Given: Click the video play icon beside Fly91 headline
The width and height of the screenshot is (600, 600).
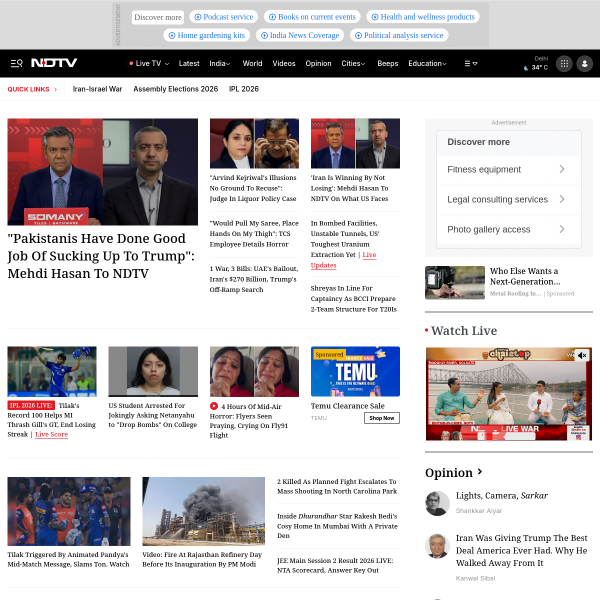Looking at the screenshot, I should click(x=214, y=406).
